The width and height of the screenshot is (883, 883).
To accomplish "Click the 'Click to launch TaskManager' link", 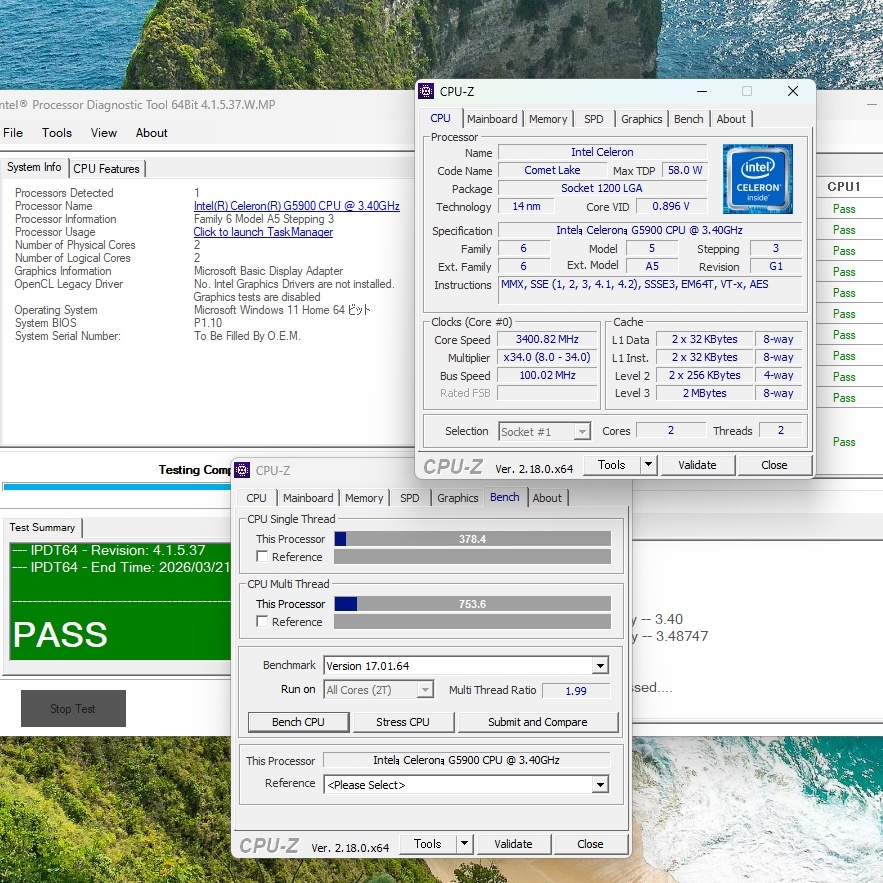I will [263, 232].
